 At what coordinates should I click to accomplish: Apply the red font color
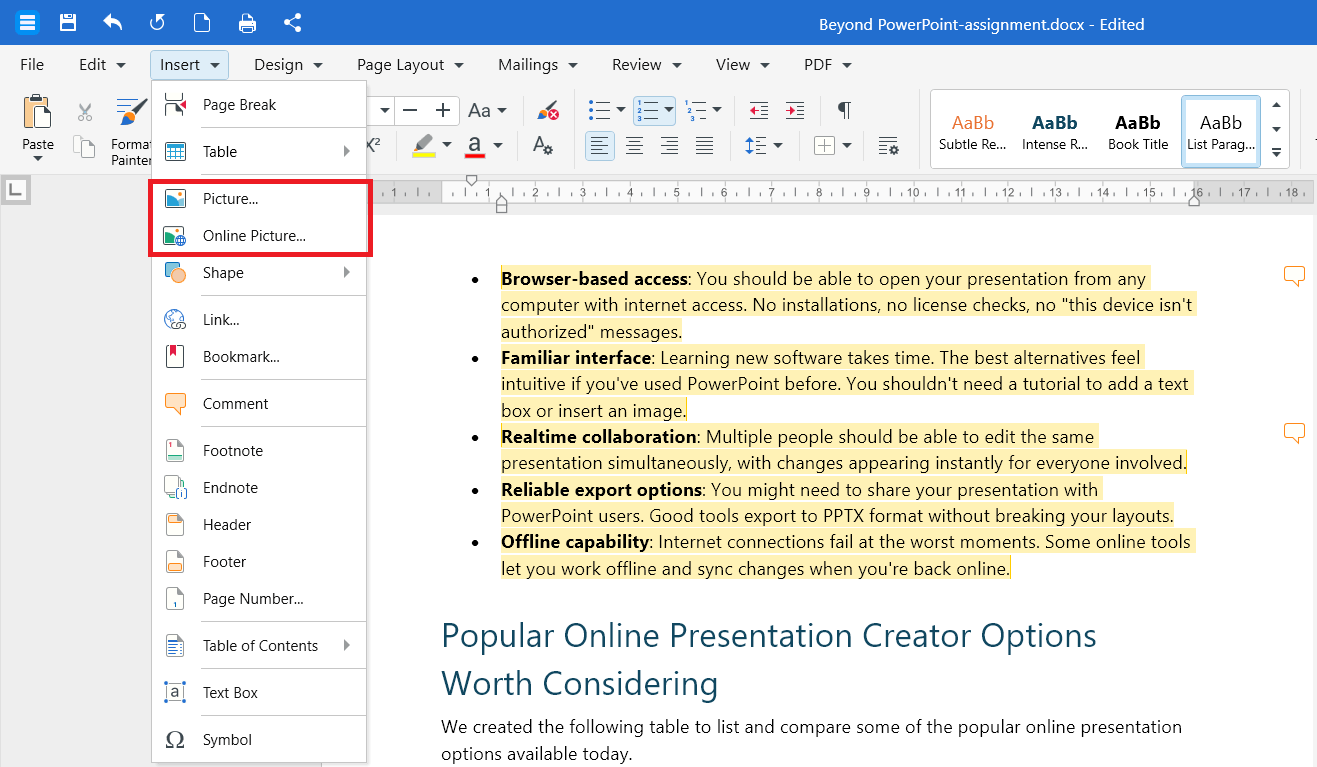pyautogui.click(x=476, y=146)
